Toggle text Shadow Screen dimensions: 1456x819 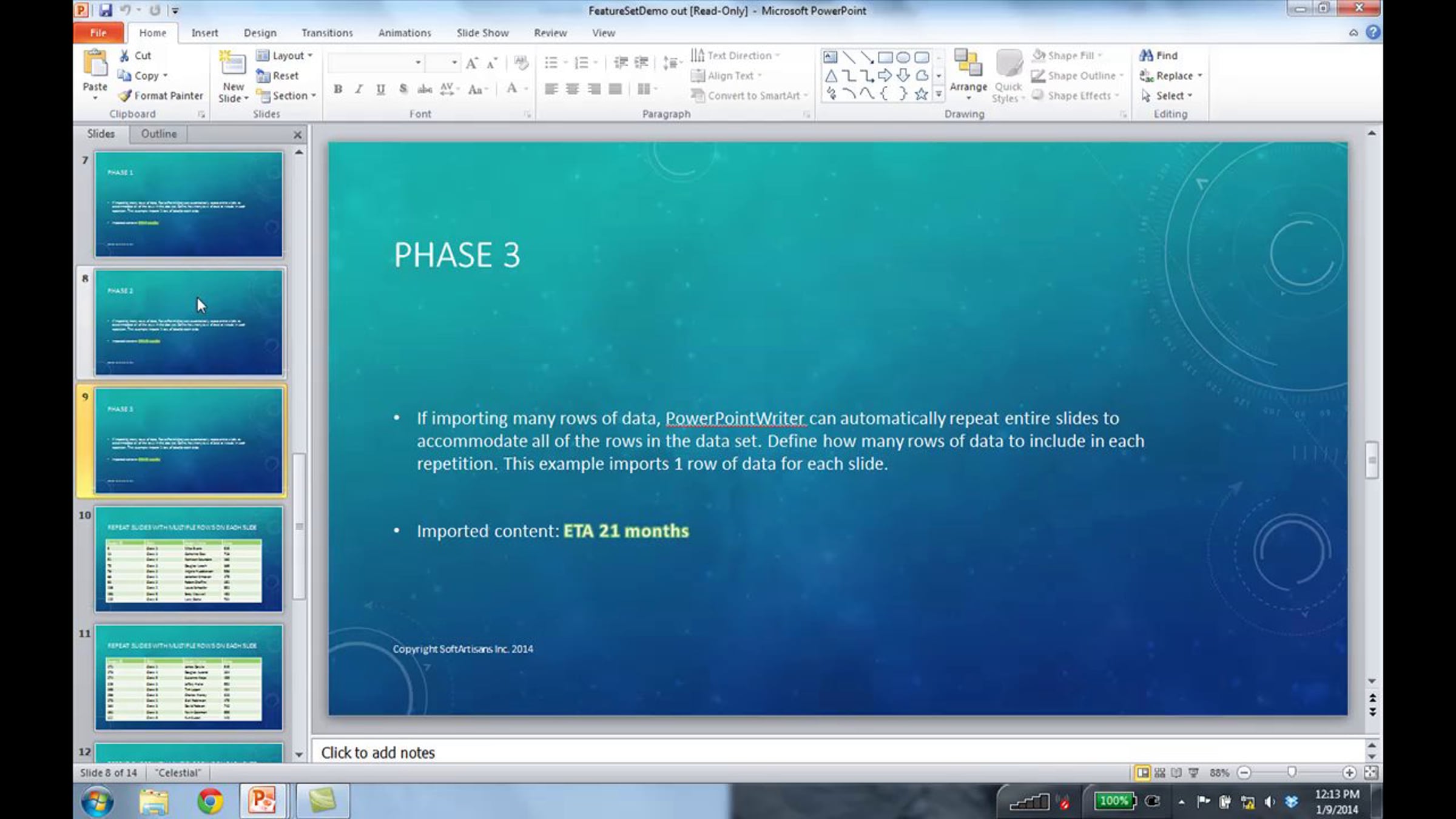(403, 89)
